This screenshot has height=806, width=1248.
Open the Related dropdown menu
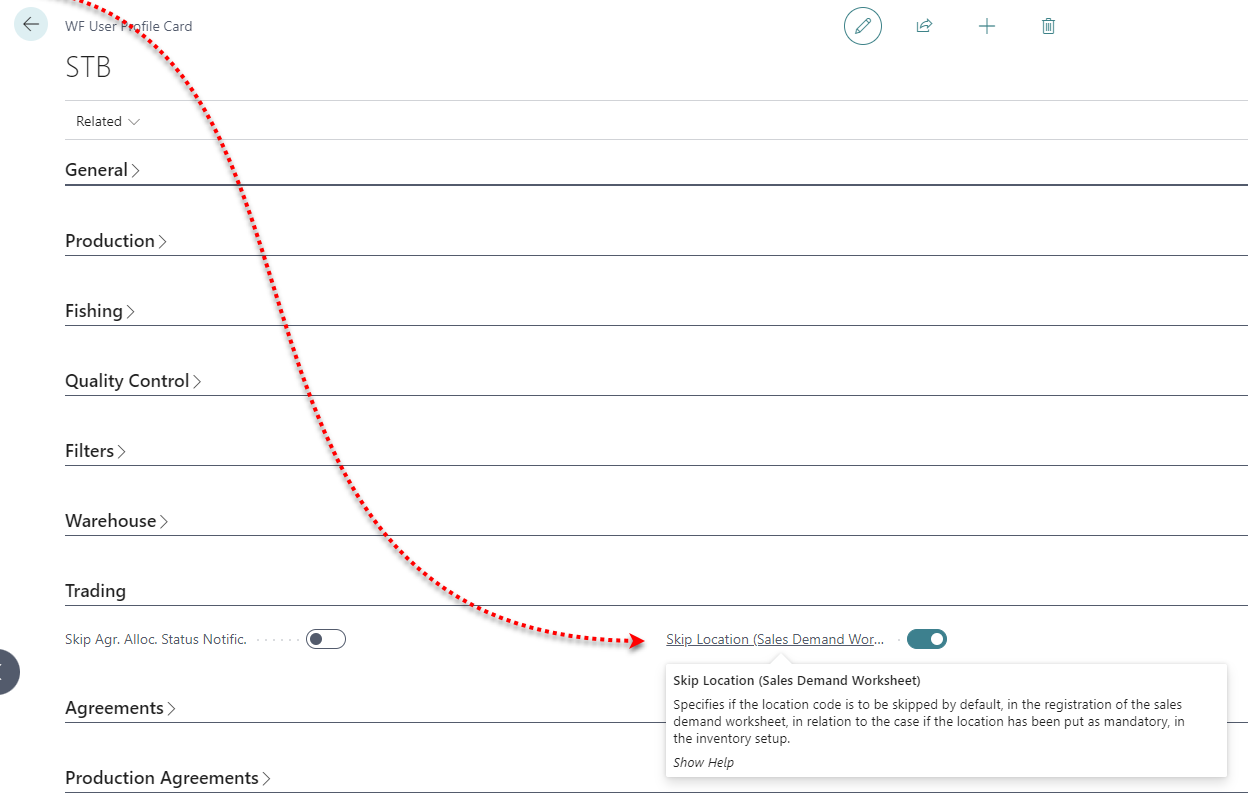(x=107, y=121)
